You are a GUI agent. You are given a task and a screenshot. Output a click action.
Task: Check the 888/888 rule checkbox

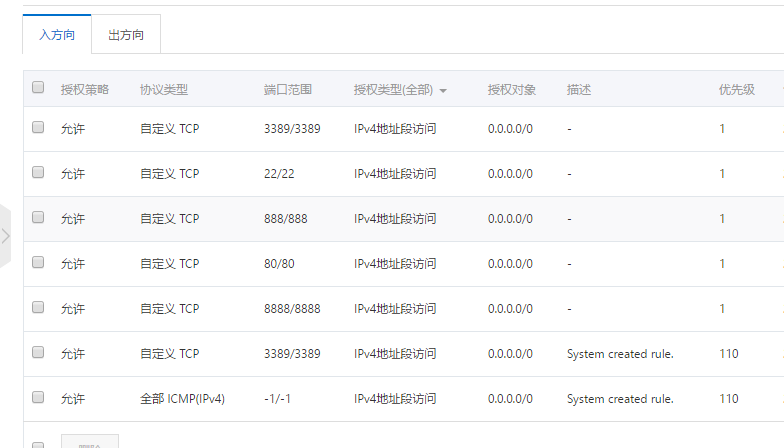[x=38, y=218]
